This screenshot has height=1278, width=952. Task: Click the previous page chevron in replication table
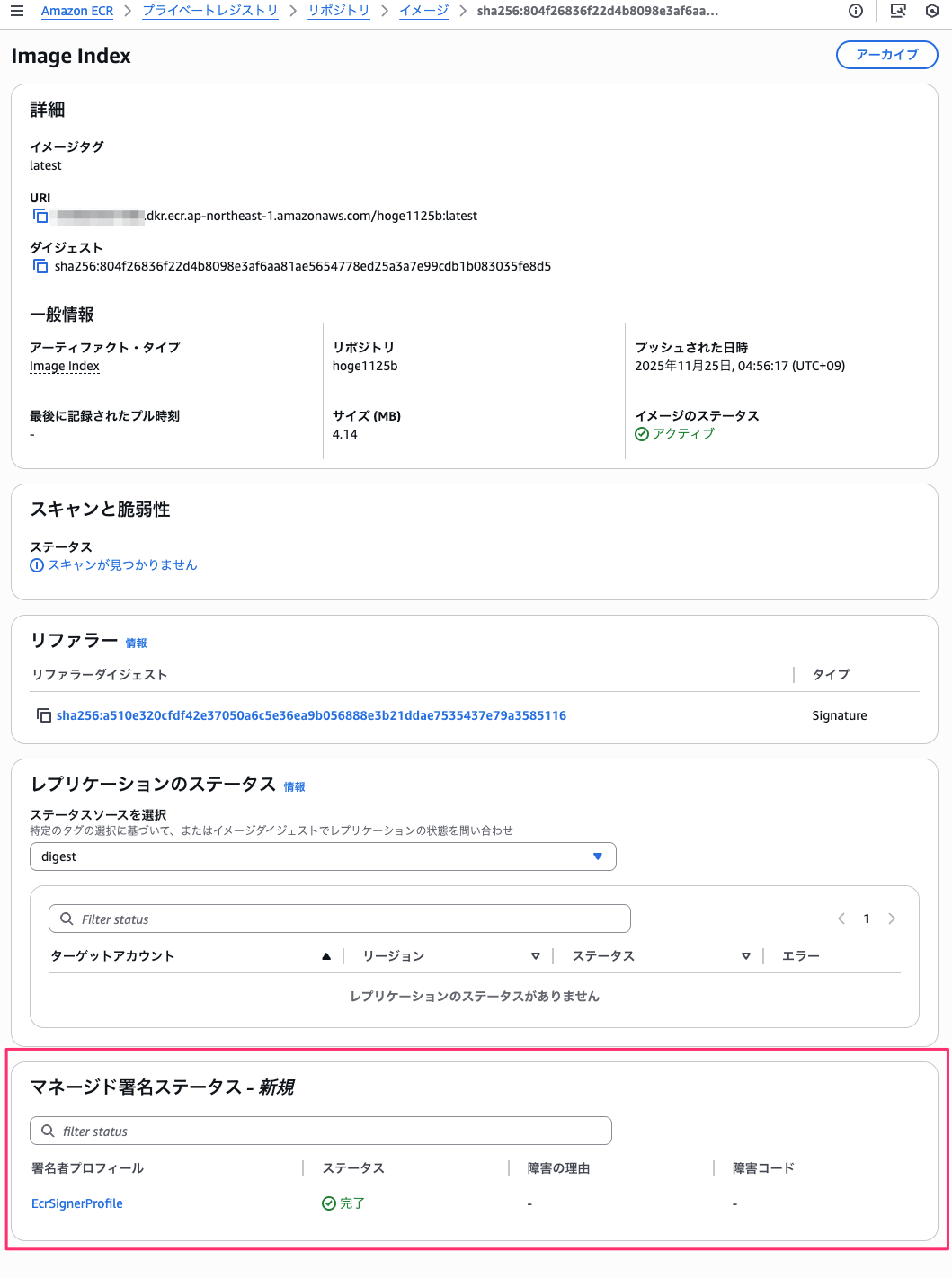(841, 919)
